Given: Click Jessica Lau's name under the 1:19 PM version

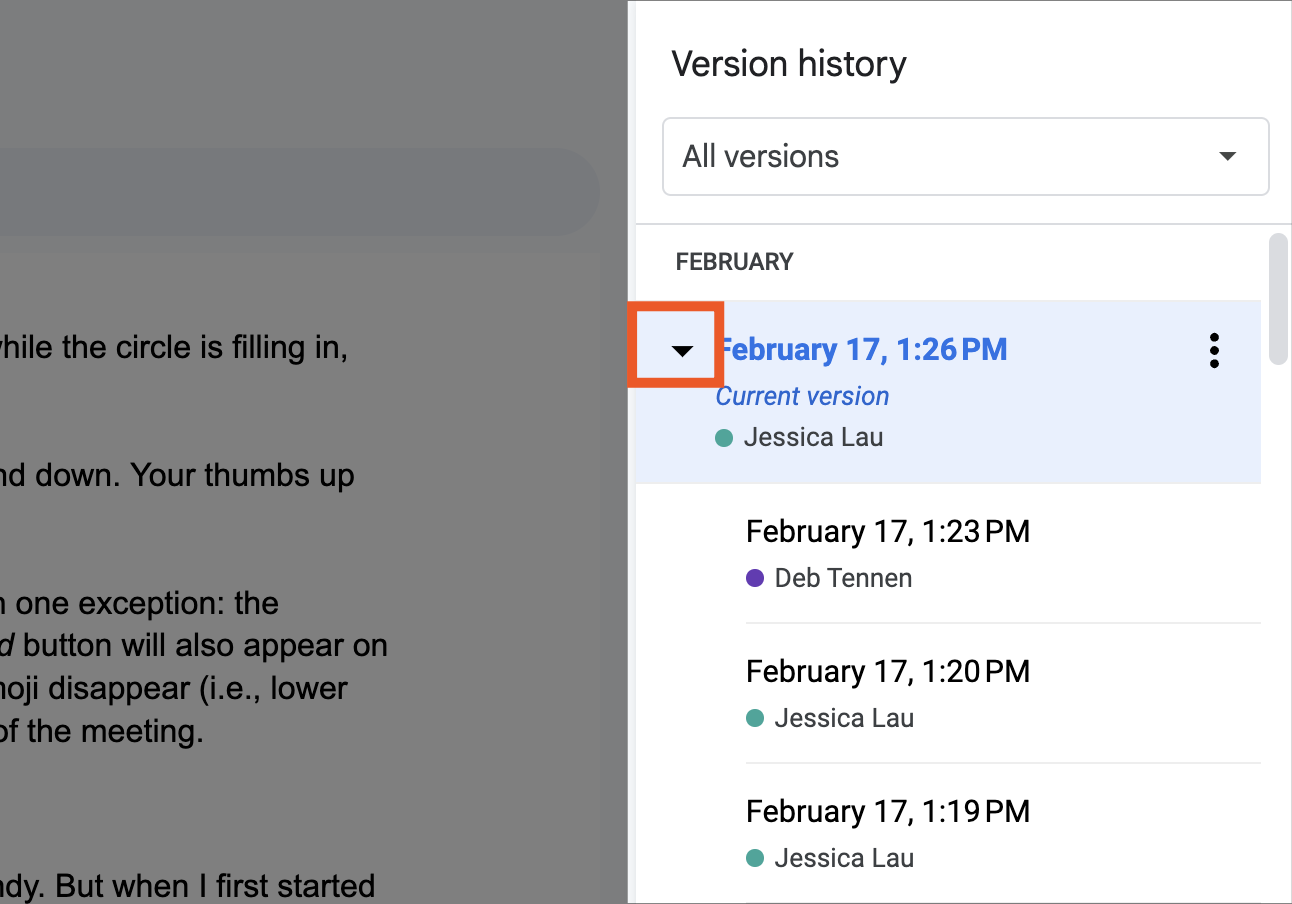Looking at the screenshot, I should click(843, 858).
